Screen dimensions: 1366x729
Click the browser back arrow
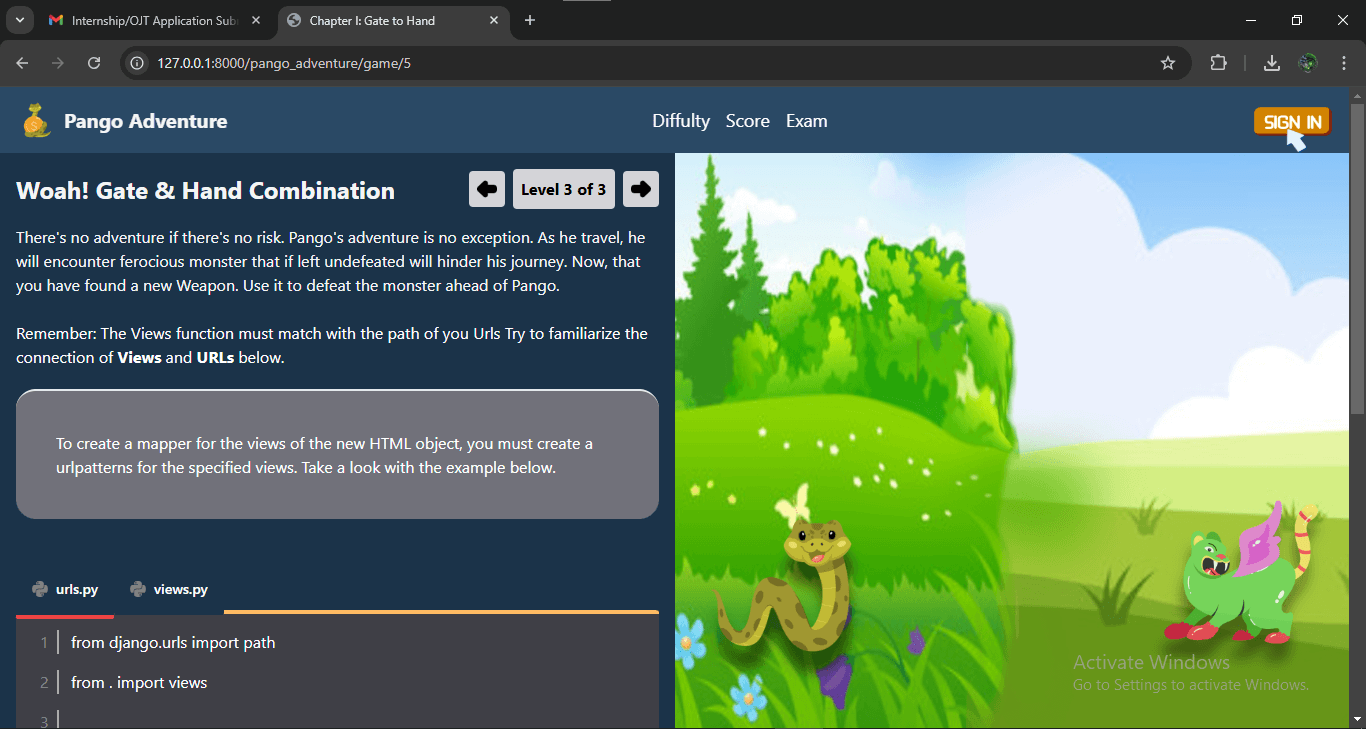pos(23,63)
